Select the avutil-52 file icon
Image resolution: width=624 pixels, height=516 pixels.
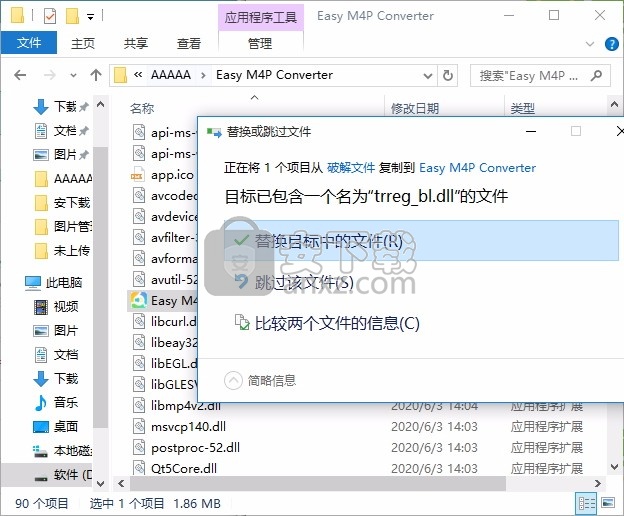[x=138, y=279]
